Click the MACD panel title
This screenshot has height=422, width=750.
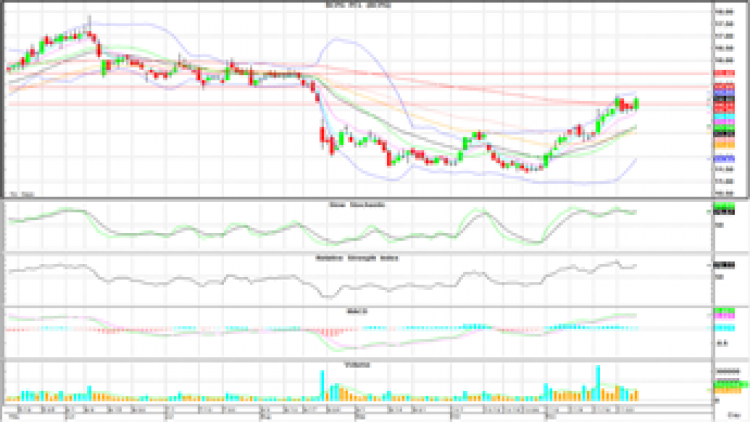[x=357, y=311]
